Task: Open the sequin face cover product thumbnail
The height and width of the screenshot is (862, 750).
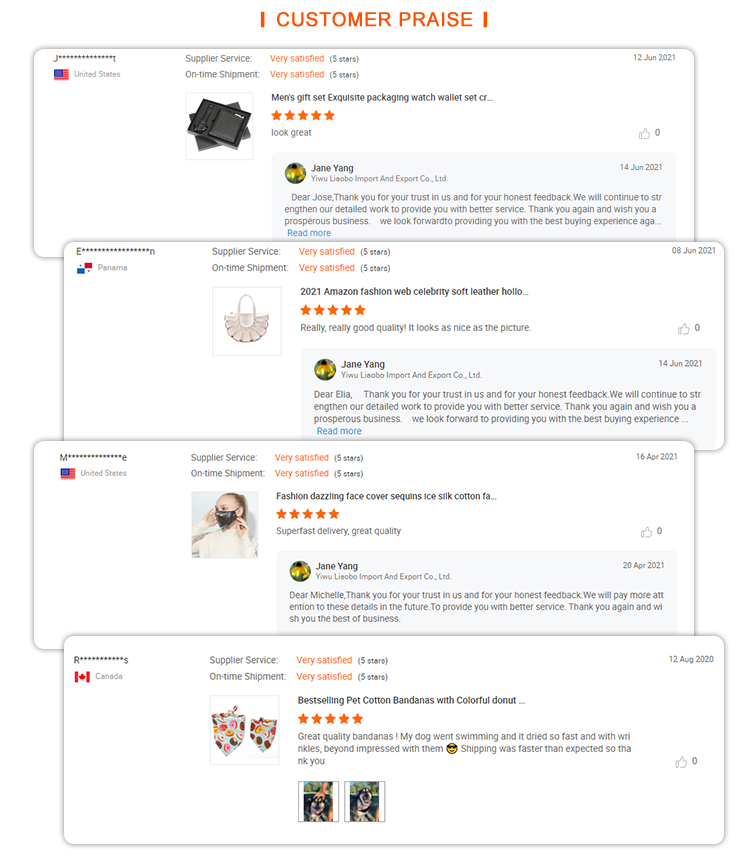Action: [x=225, y=525]
